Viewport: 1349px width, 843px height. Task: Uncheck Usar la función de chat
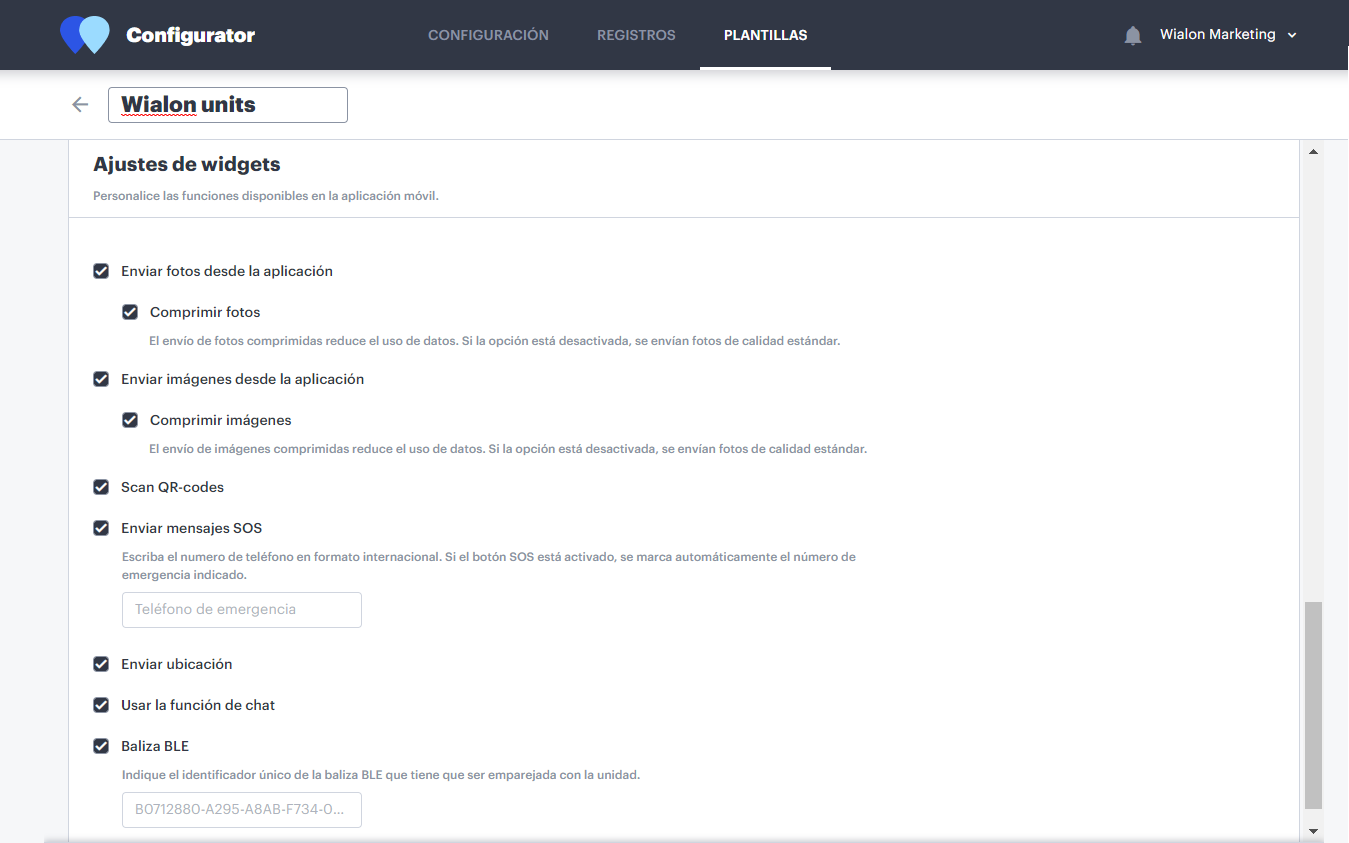(101, 705)
